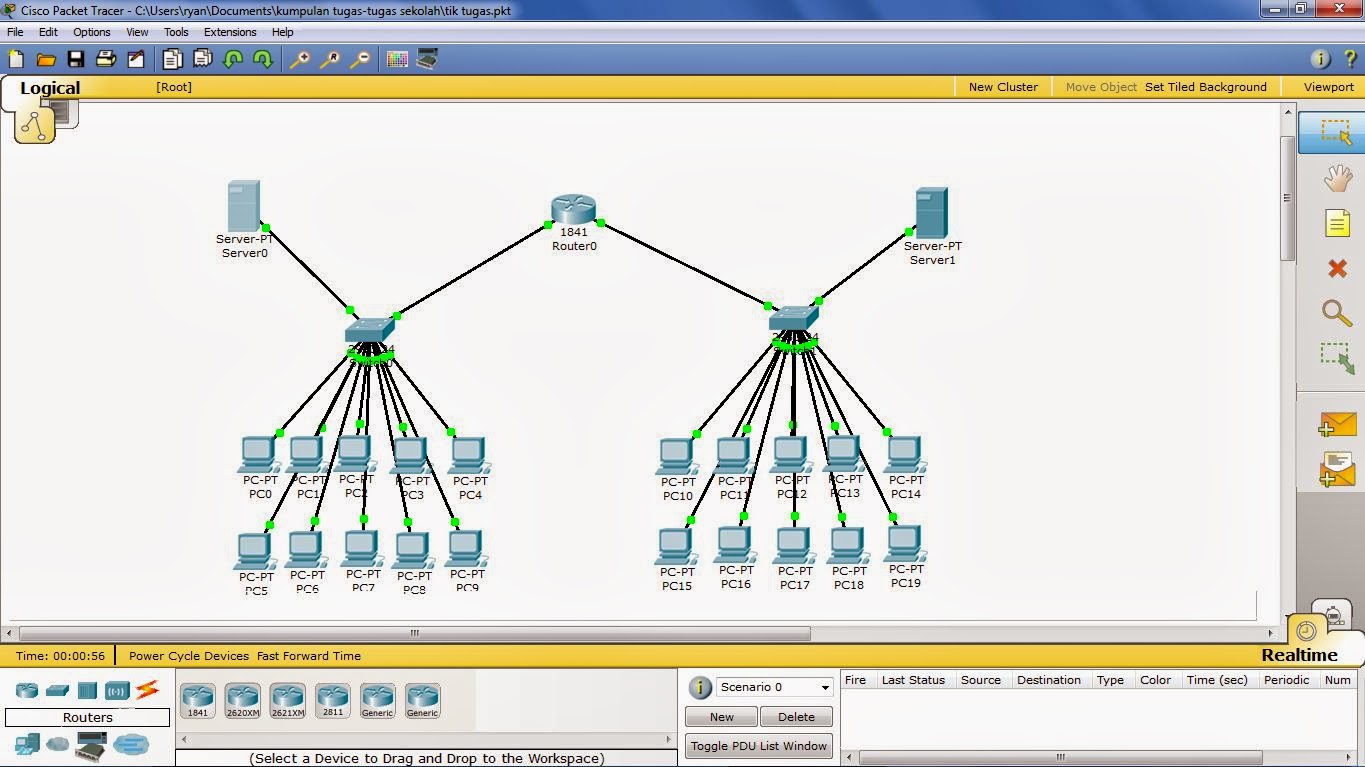Open the Tools menu
The image size is (1365, 767).
click(x=176, y=32)
